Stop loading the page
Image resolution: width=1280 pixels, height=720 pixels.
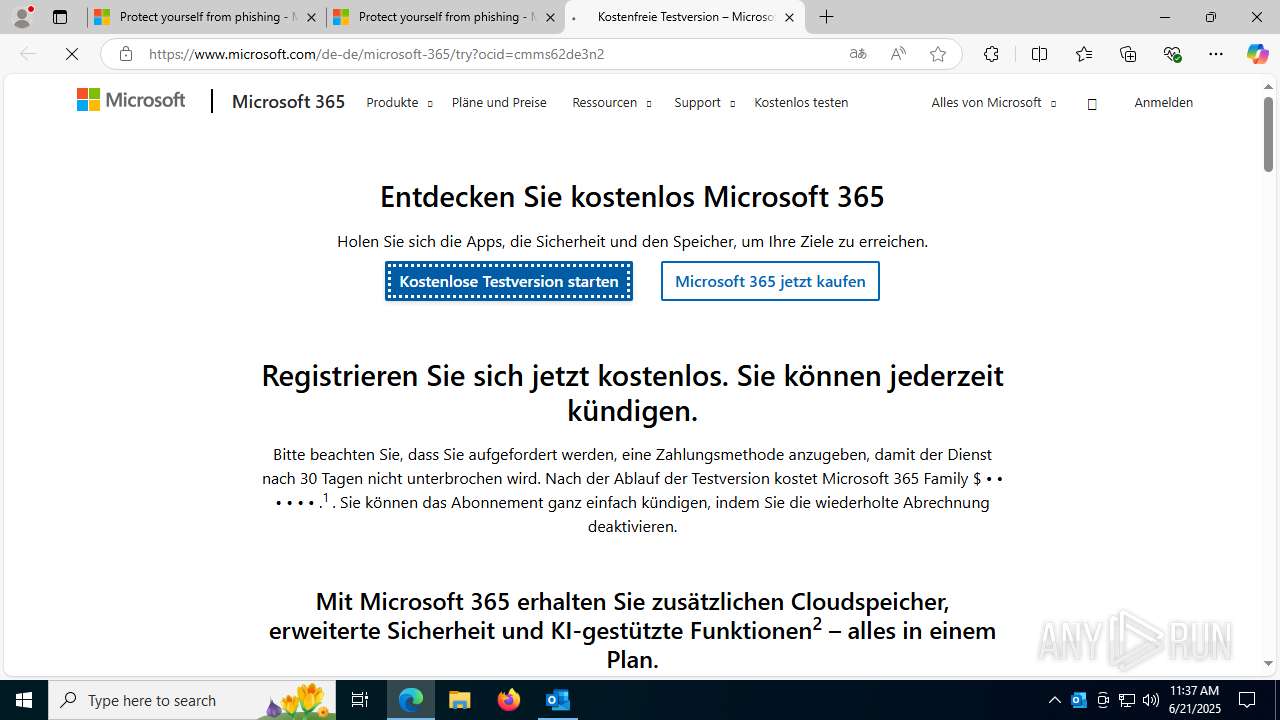click(72, 54)
